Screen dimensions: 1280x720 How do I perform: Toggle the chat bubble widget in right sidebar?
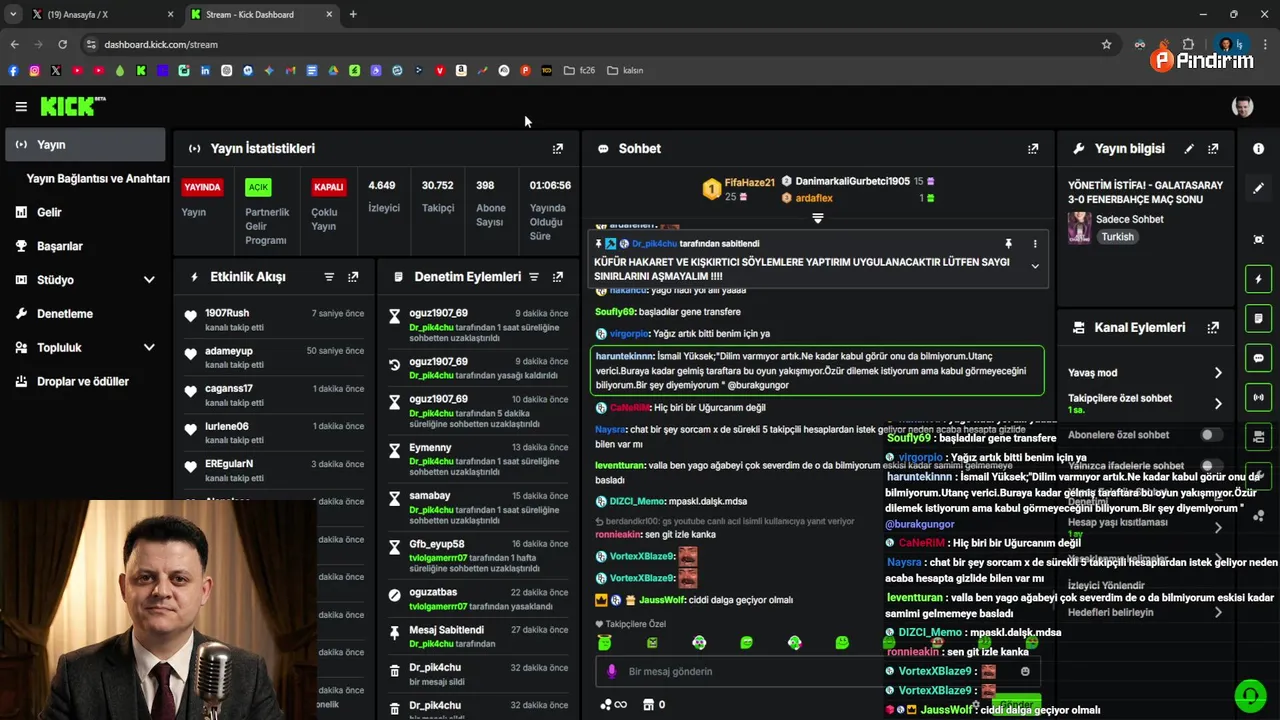(x=1258, y=358)
